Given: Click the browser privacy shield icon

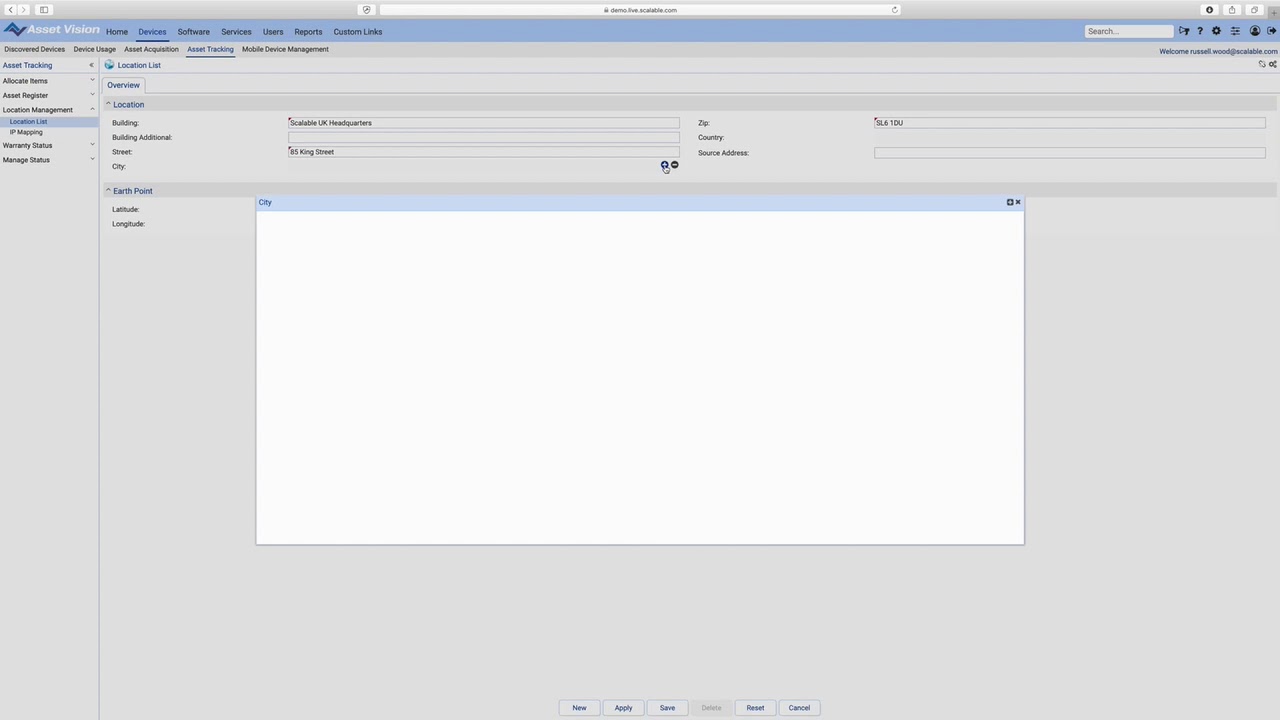Looking at the screenshot, I should coord(366,10).
